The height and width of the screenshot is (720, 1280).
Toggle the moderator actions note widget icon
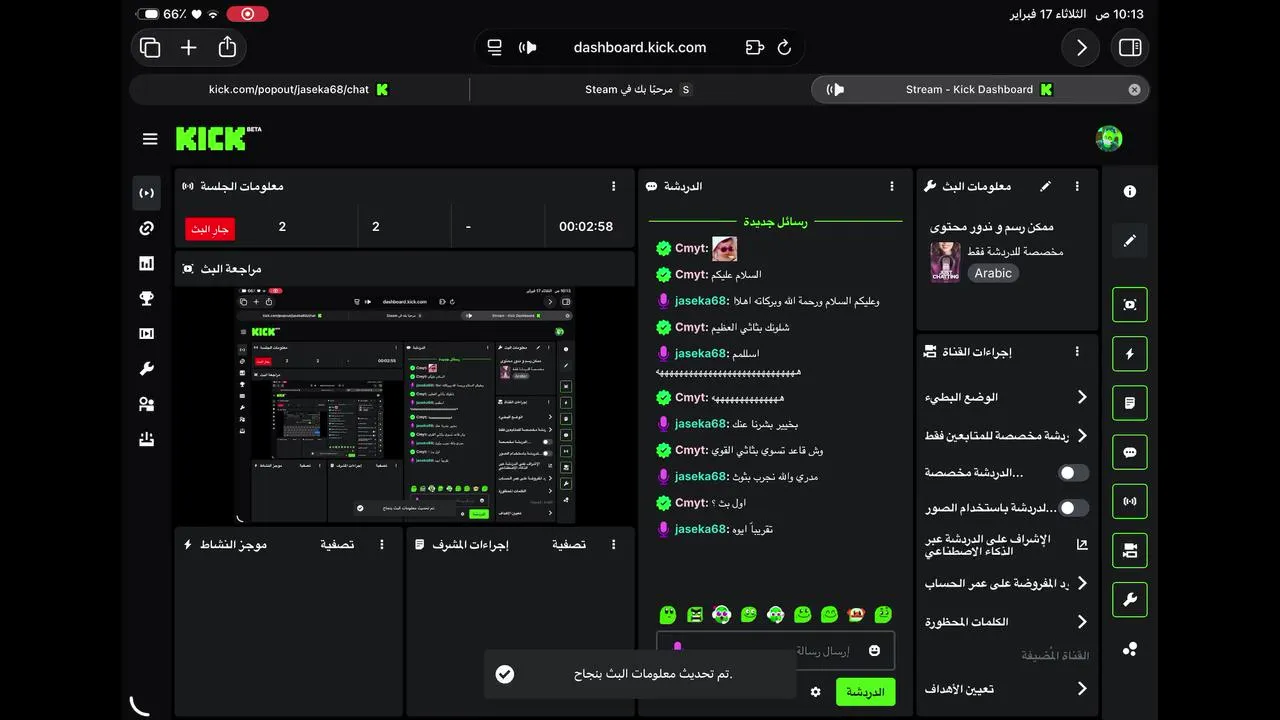tap(1130, 403)
